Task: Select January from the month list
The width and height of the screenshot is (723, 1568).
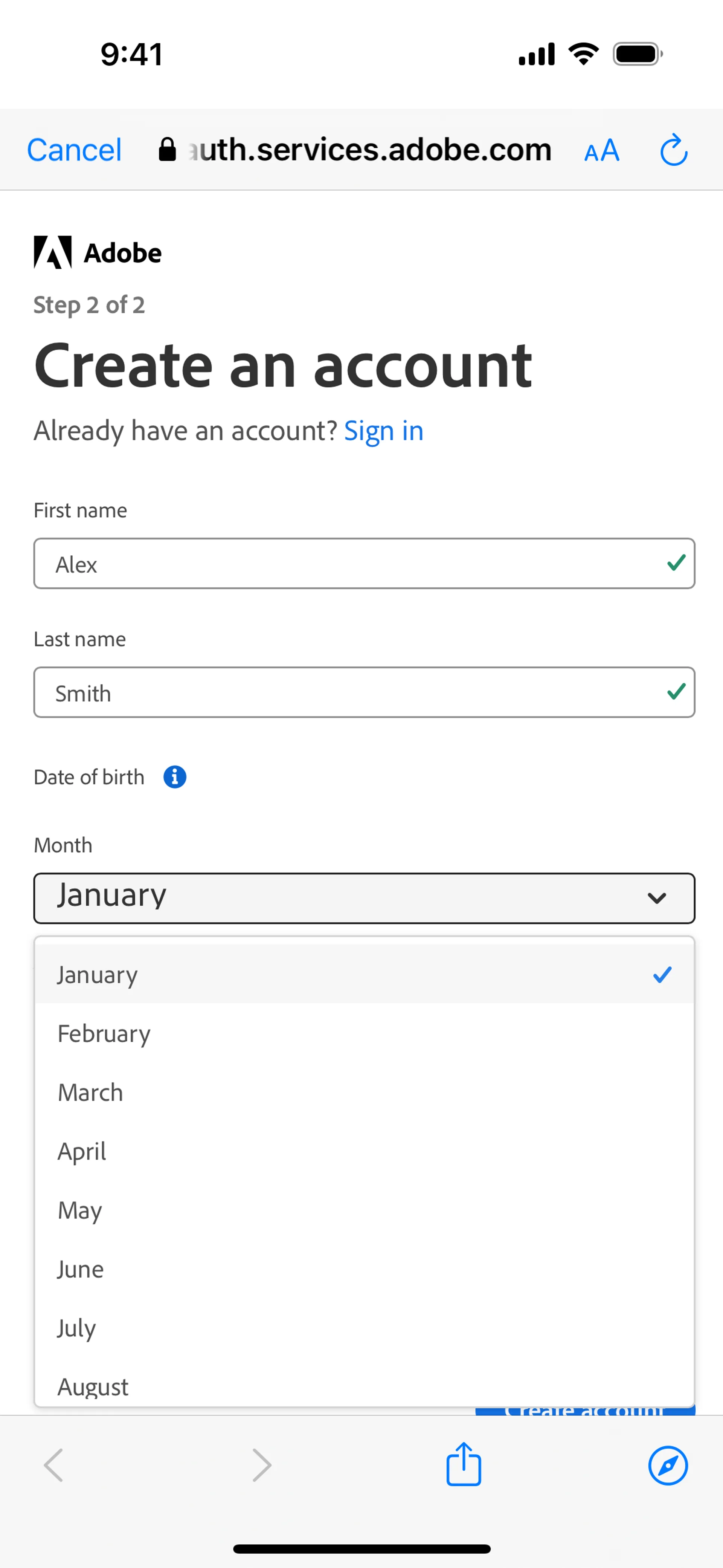Action: point(98,975)
